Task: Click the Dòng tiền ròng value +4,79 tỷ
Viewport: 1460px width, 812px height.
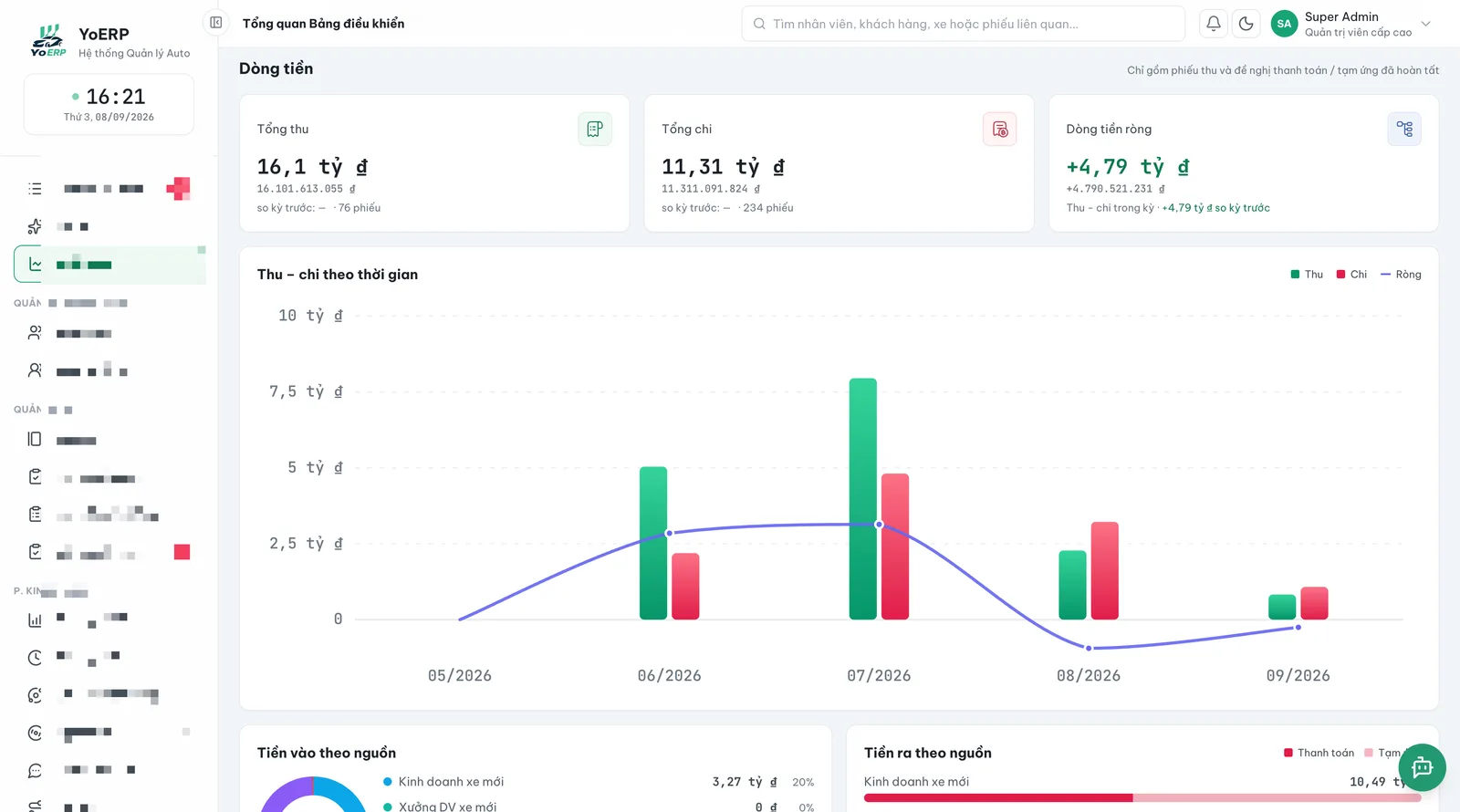Action: 1128,167
